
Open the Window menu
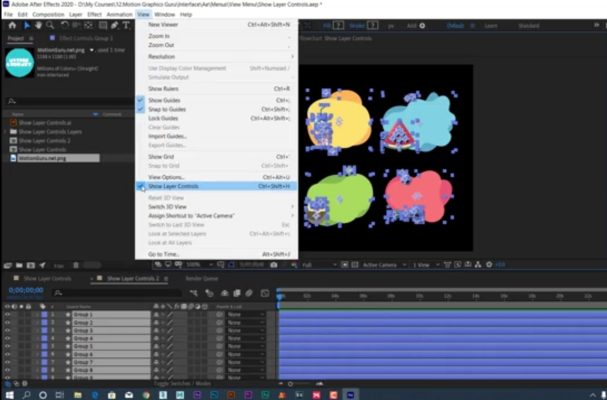(164, 14)
